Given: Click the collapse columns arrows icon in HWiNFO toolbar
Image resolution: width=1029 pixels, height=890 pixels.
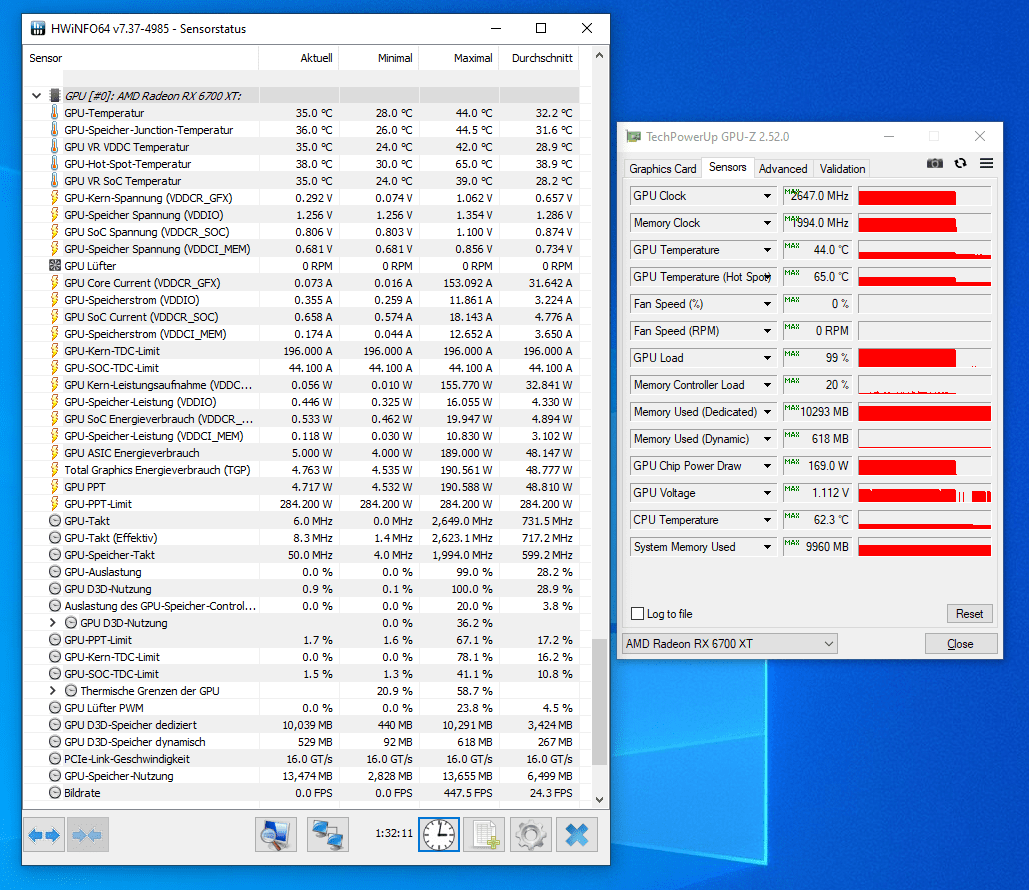Looking at the screenshot, I should pyautogui.click(x=87, y=835).
